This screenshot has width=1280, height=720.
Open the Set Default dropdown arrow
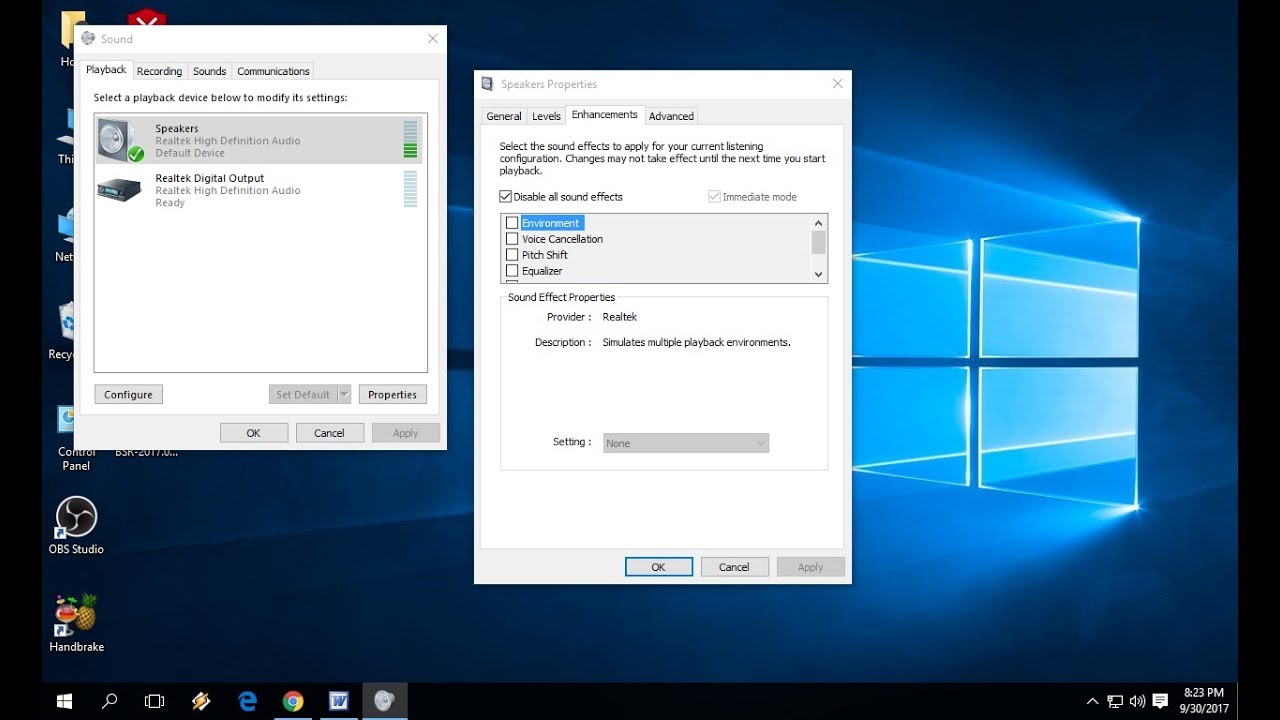344,394
